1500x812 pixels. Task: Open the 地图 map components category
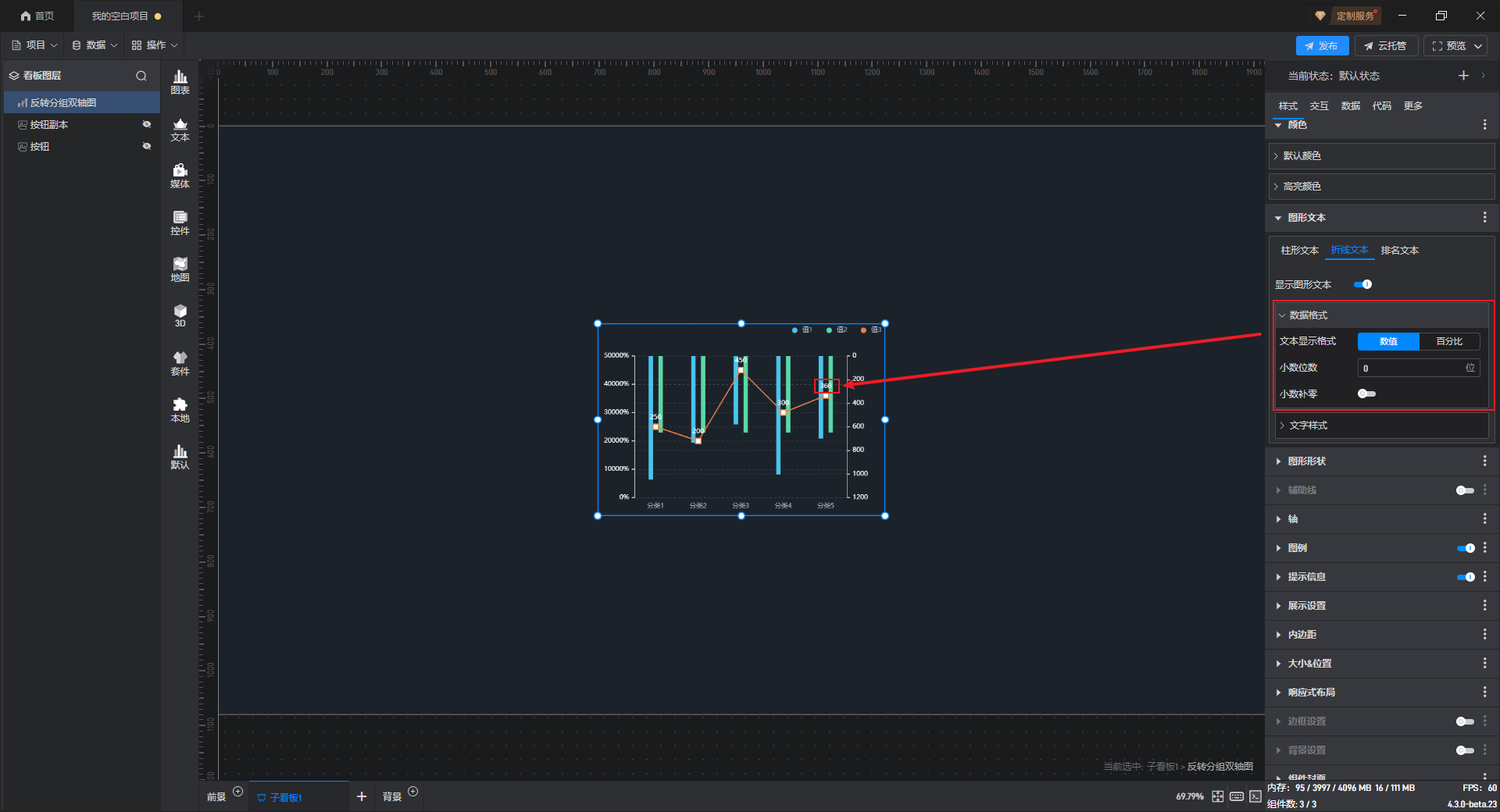click(180, 269)
